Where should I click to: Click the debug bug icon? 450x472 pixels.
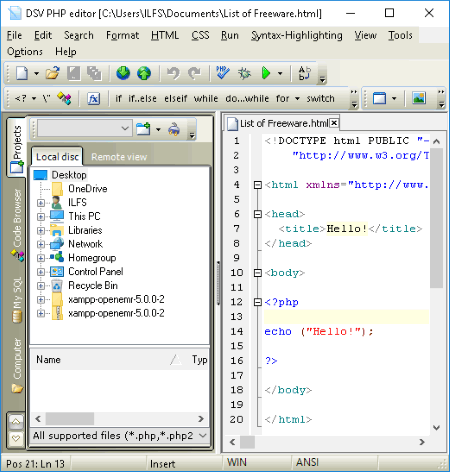click(244, 73)
